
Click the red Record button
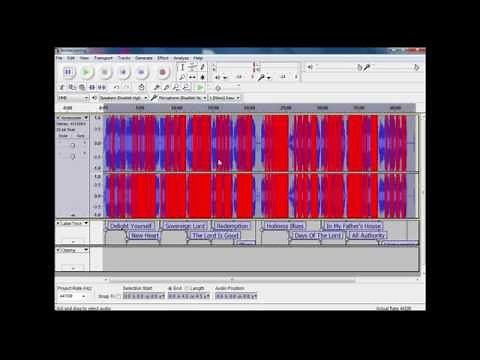pyautogui.click(x=163, y=72)
